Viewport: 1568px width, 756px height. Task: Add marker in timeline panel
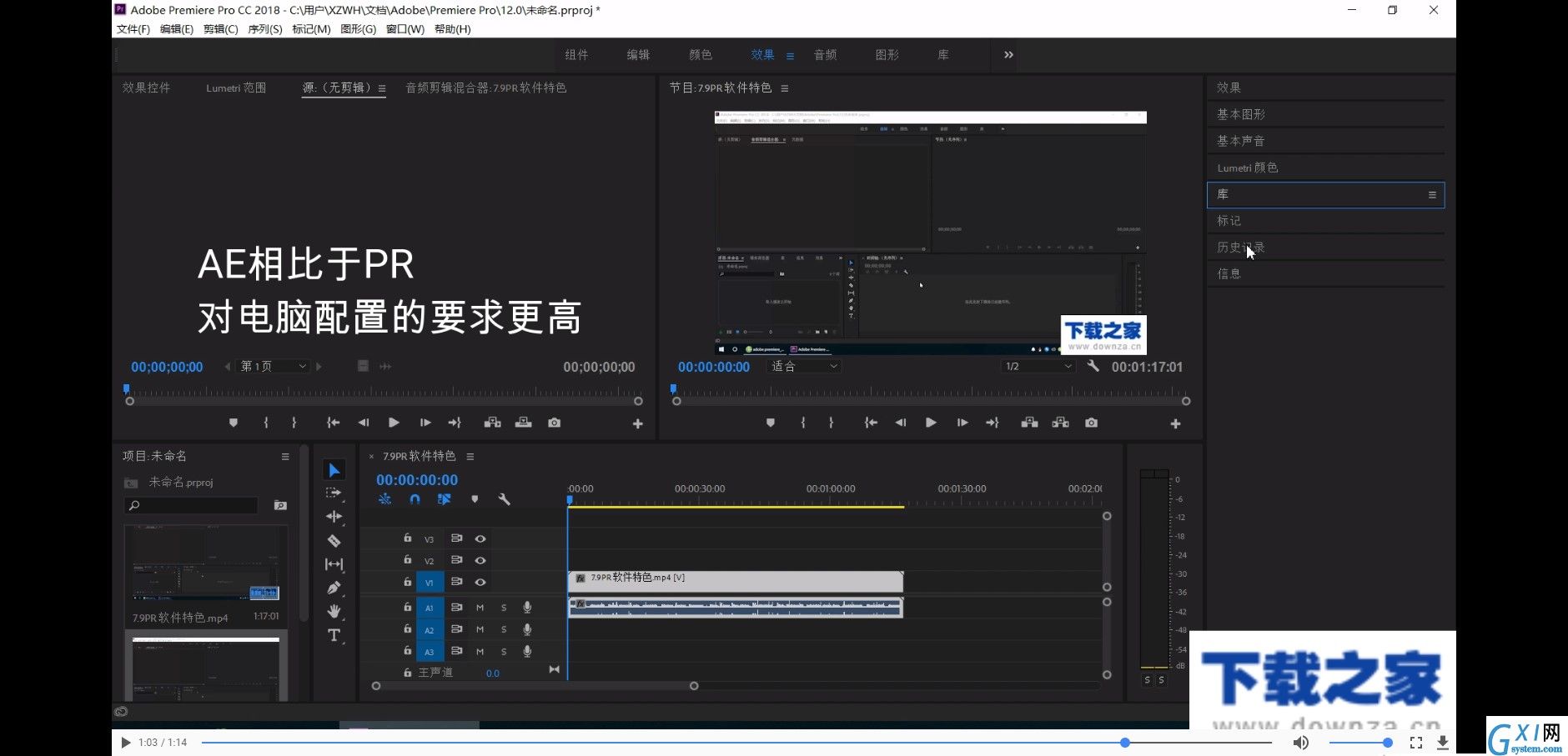475,499
